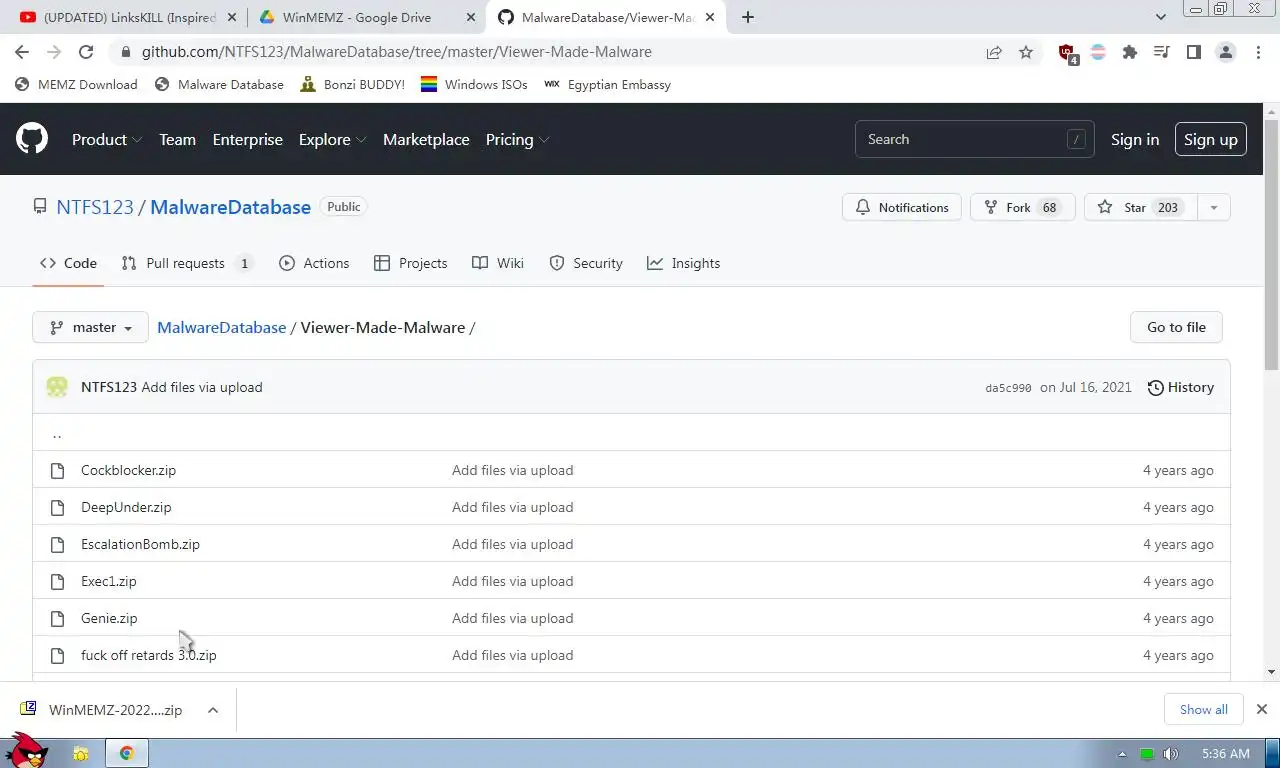Viewport: 1280px width, 768px height.
Task: Open the Wiki tab
Action: [x=498, y=263]
